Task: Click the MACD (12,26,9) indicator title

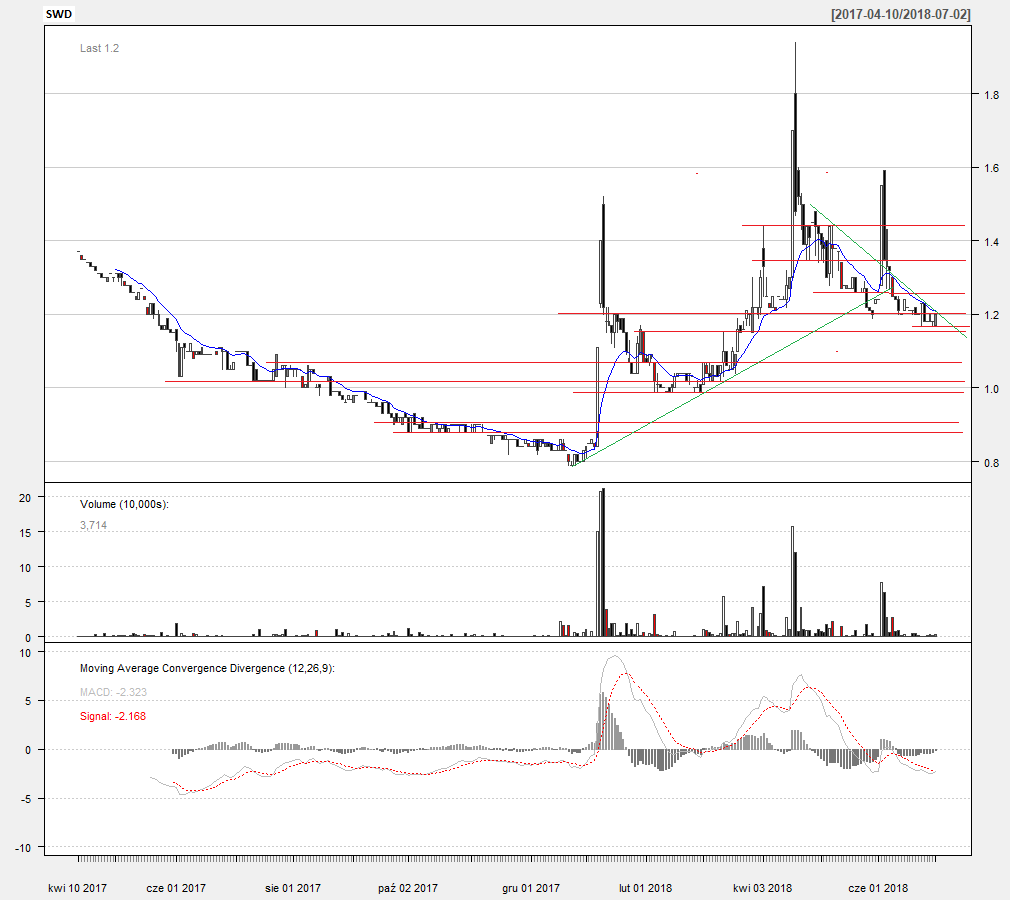Action: point(207,669)
